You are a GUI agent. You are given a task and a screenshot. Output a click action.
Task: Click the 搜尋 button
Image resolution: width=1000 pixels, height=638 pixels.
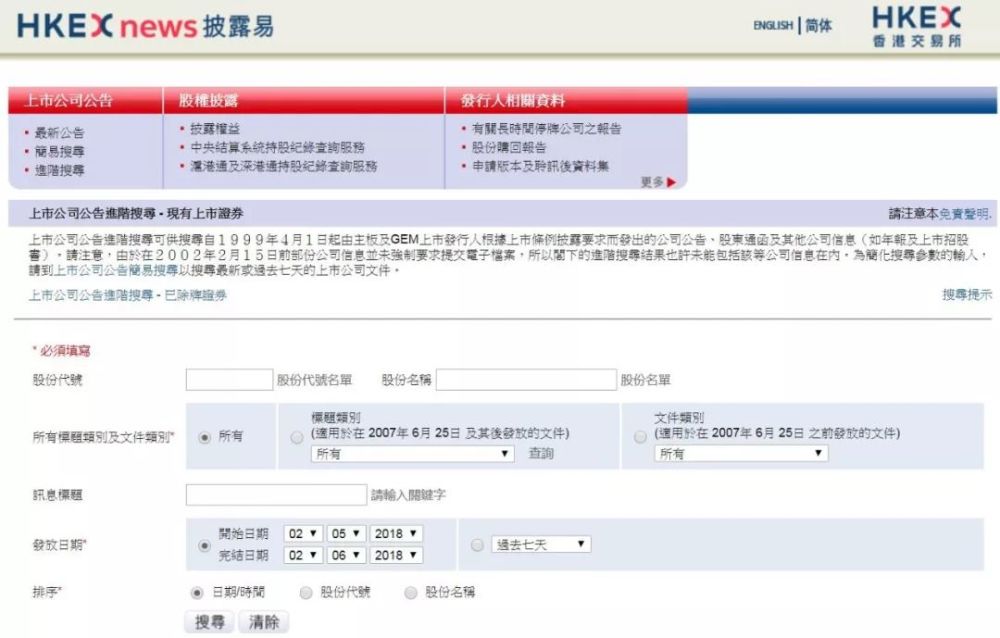click(x=210, y=622)
